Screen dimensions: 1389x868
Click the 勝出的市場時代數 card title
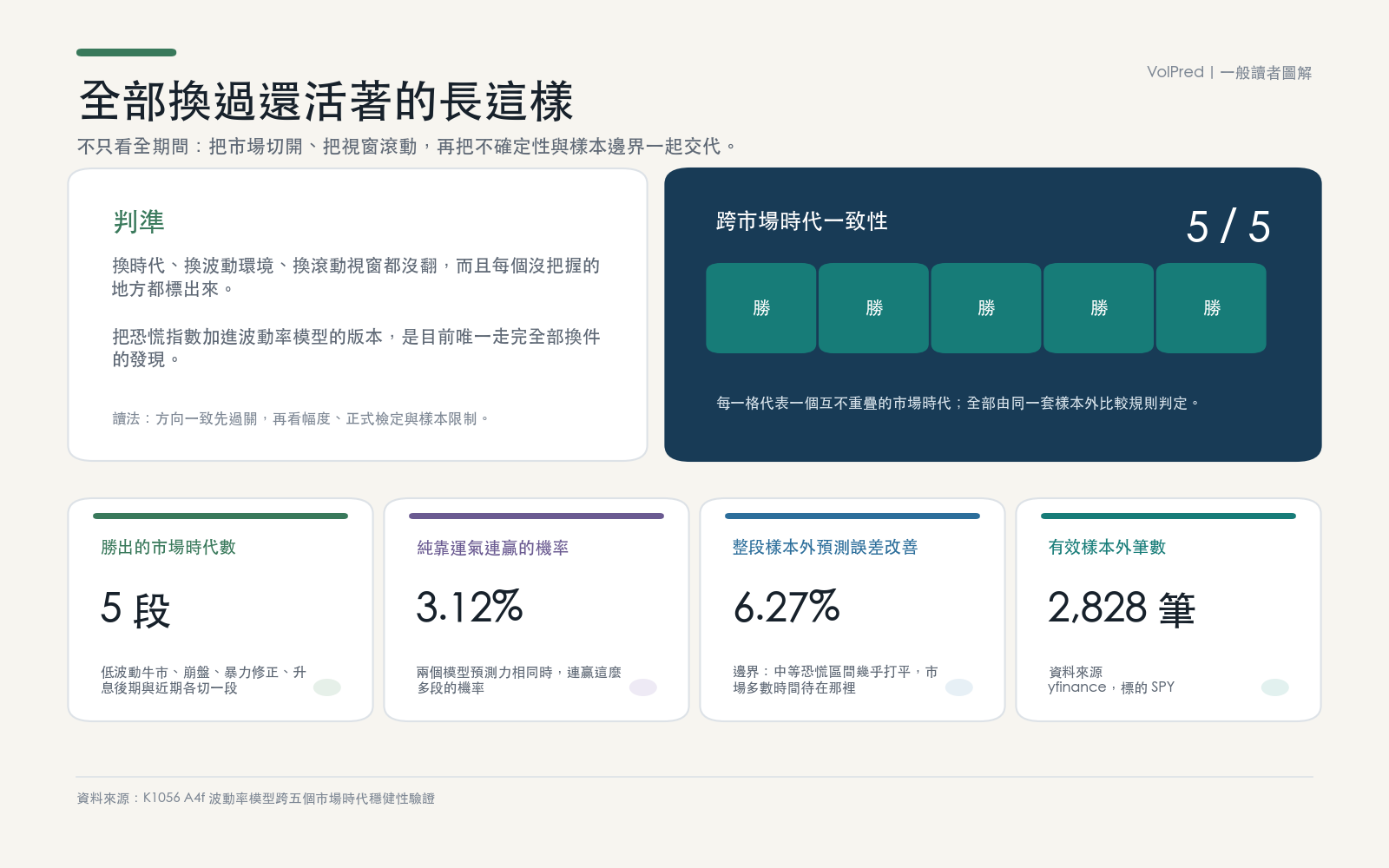168,548
